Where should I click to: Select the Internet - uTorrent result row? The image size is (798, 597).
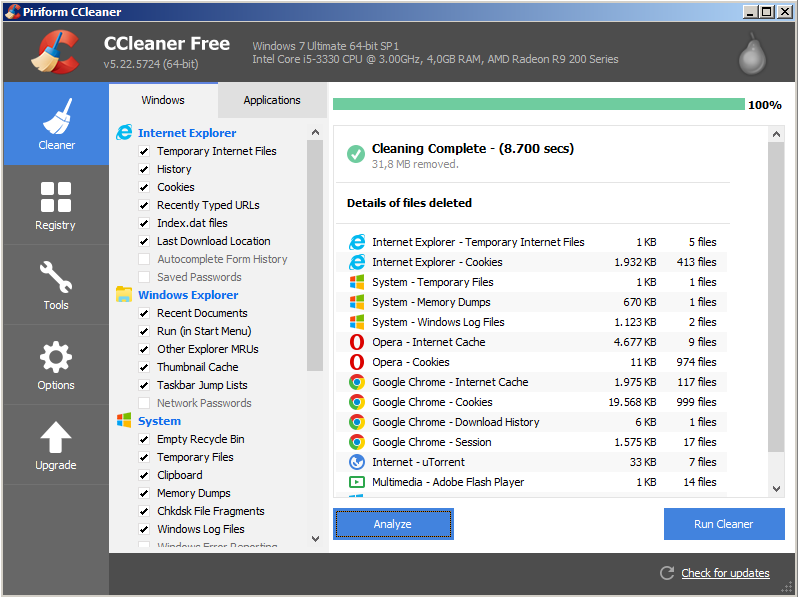click(x=531, y=462)
